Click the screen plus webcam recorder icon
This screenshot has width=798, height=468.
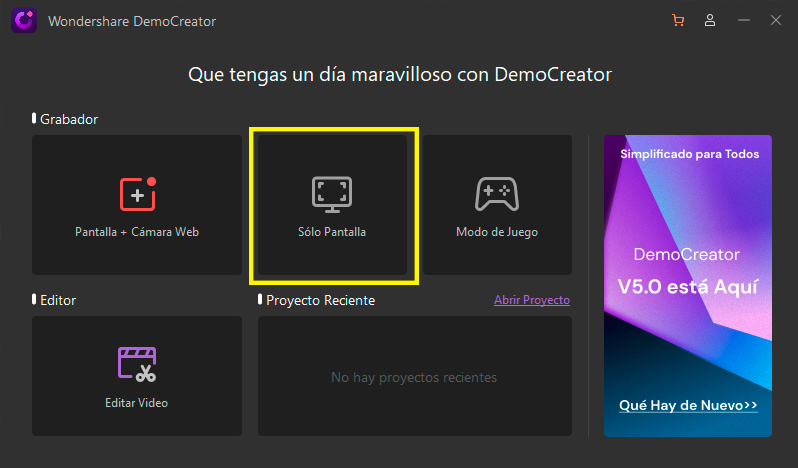138,193
